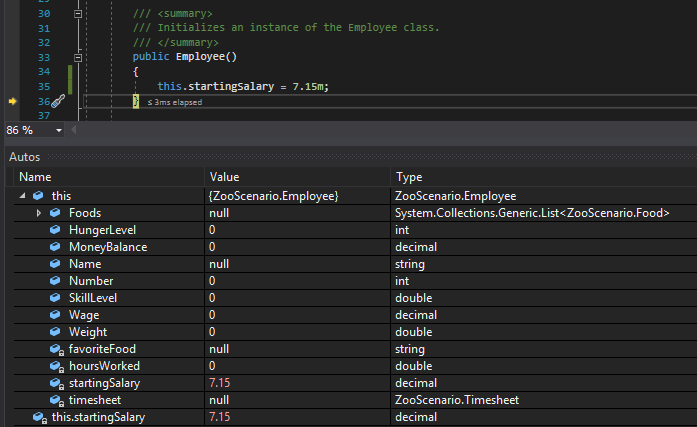Image resolution: width=697 pixels, height=427 pixels.
Task: Select the SkillLevel row in Autos
Action: point(90,298)
